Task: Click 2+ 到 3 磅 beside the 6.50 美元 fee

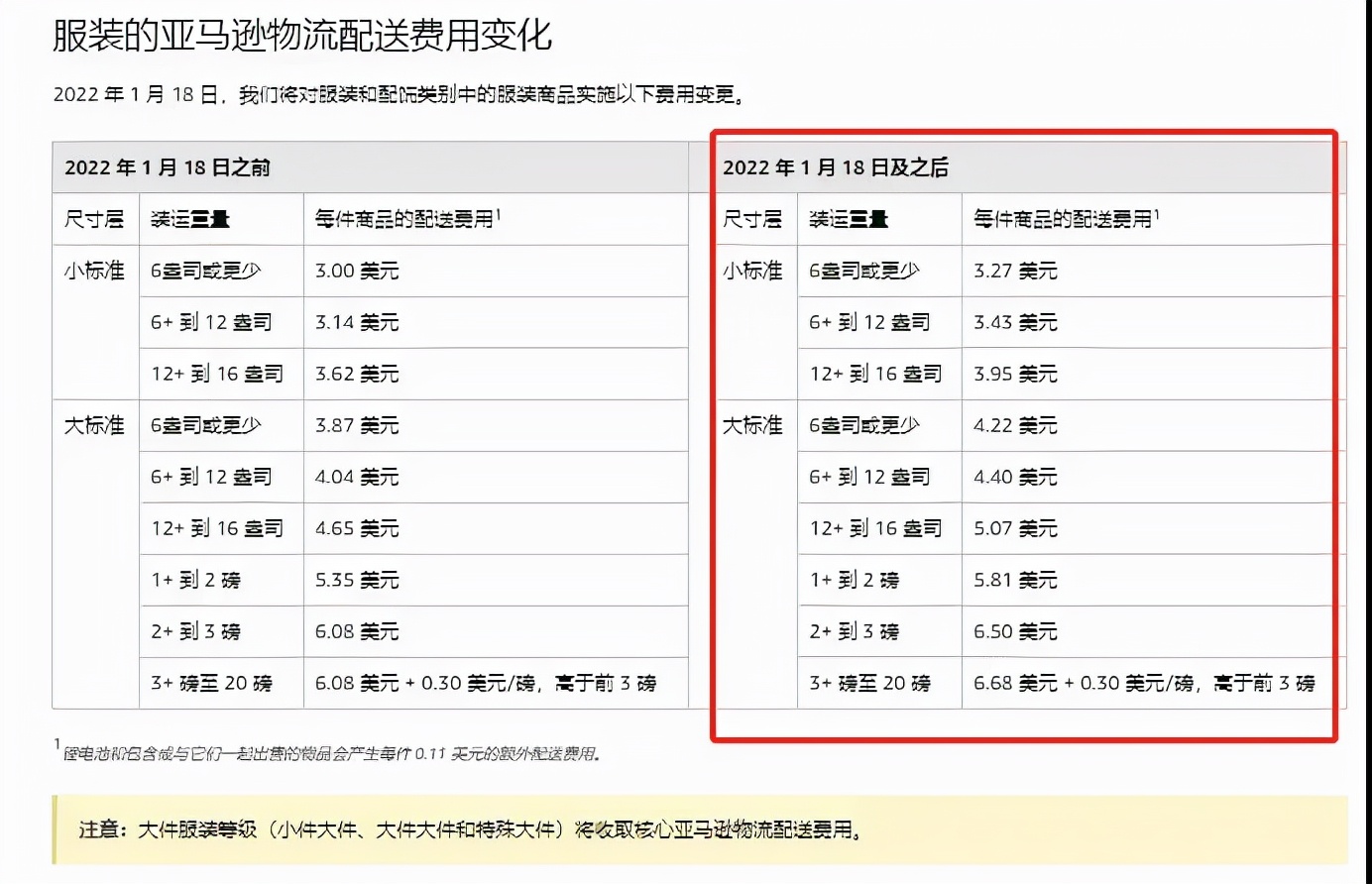Action: 854,631
